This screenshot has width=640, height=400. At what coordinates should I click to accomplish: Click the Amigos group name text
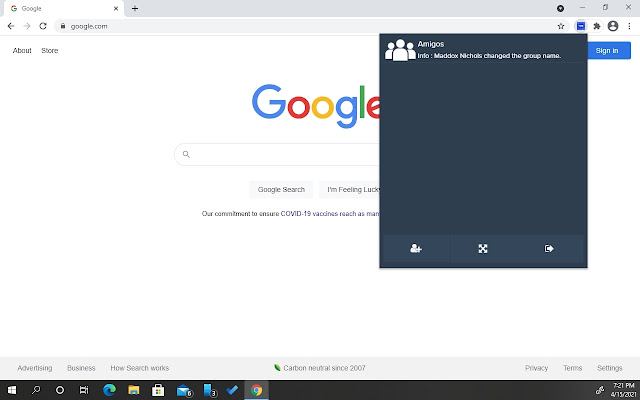(431, 44)
